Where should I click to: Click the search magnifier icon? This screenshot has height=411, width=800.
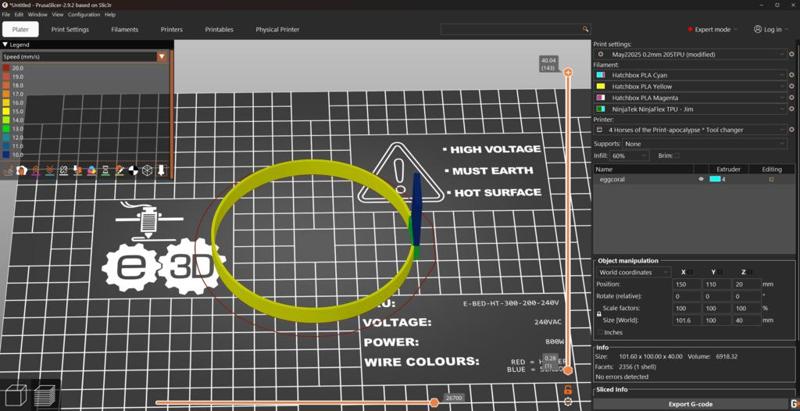(585, 30)
